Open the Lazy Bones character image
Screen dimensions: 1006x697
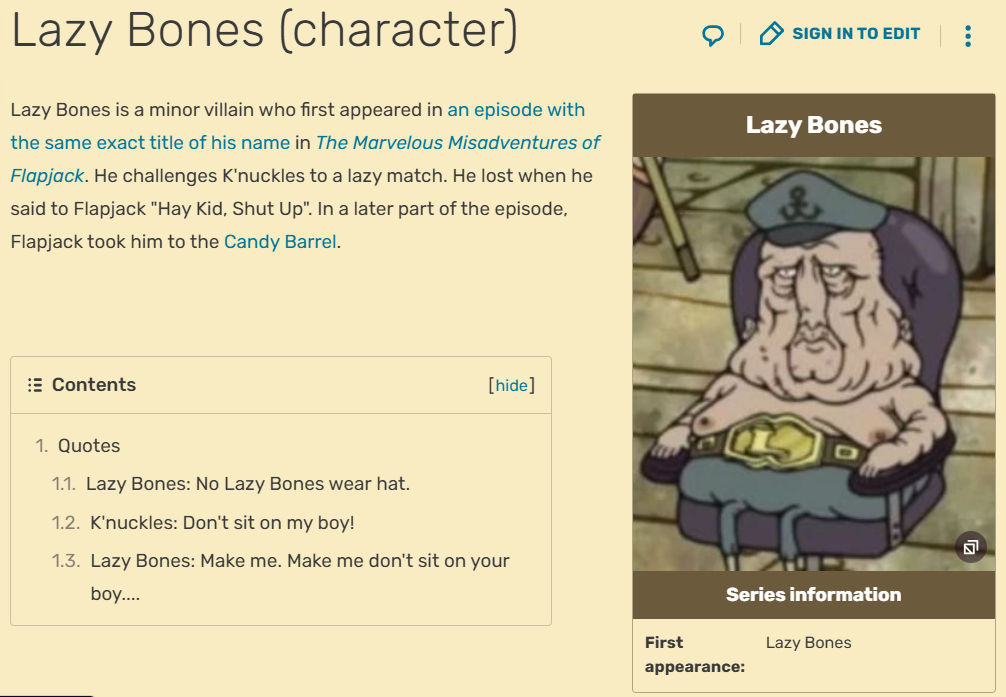[x=814, y=364]
